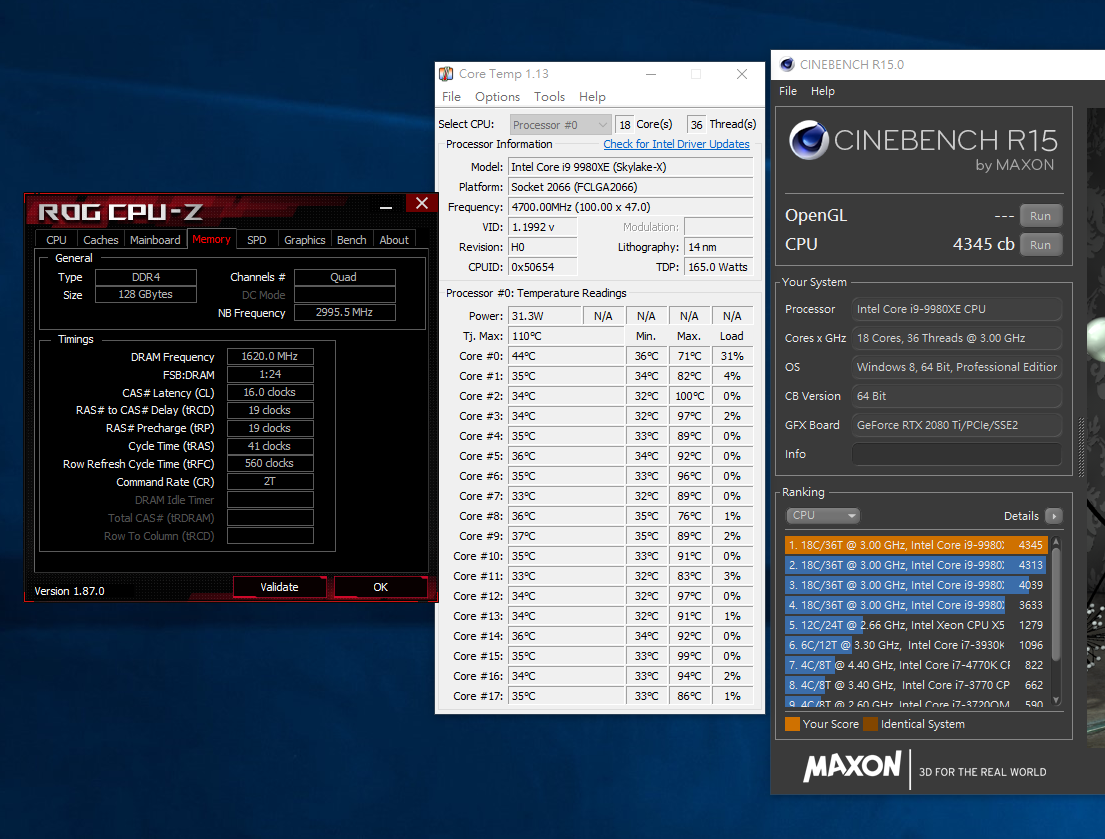Click the NB Frequency value 2995.5 MHz

[345, 312]
